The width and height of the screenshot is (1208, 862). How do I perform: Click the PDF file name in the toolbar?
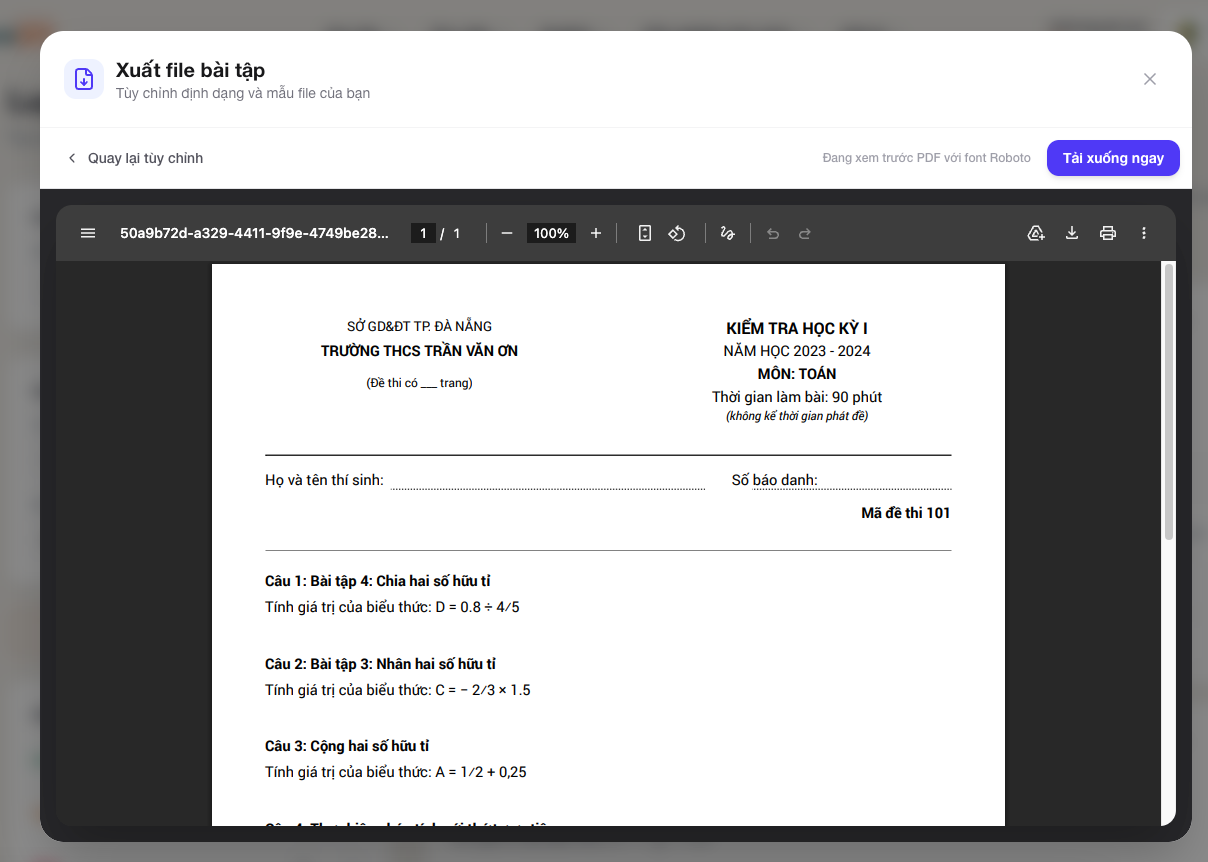coord(254,233)
